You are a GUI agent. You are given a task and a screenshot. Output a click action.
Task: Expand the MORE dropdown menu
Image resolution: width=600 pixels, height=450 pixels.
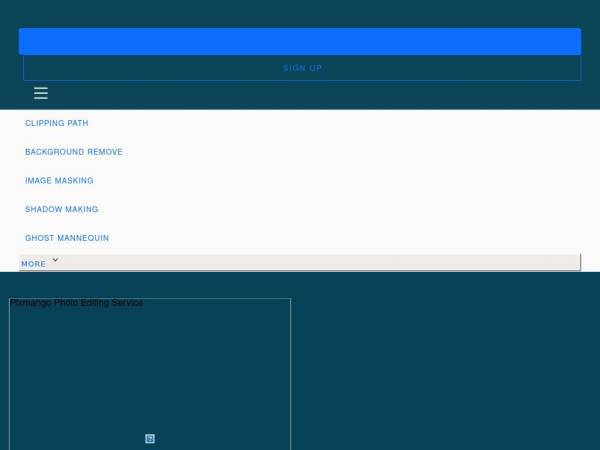coord(300,262)
